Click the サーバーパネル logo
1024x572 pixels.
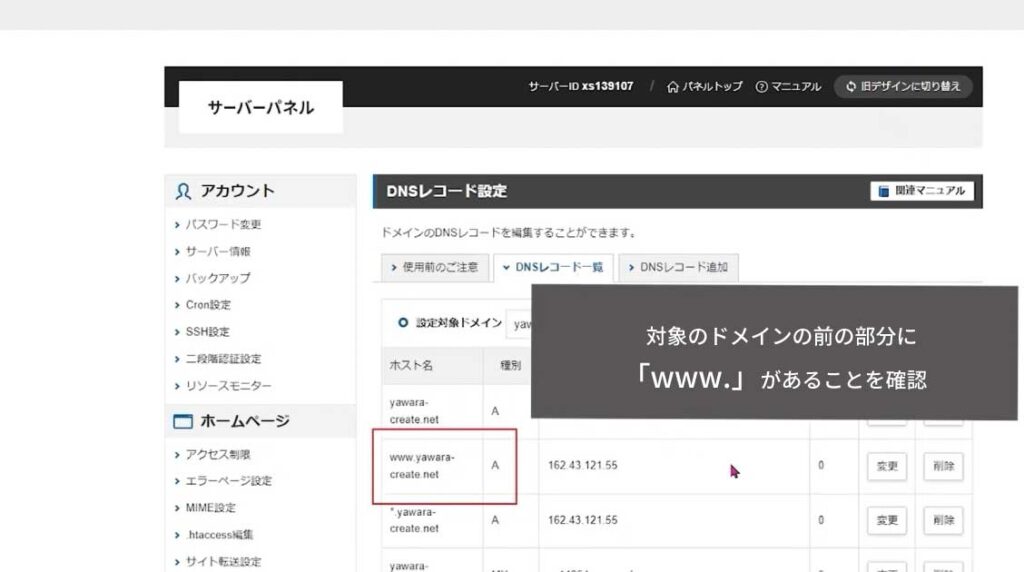(261, 107)
